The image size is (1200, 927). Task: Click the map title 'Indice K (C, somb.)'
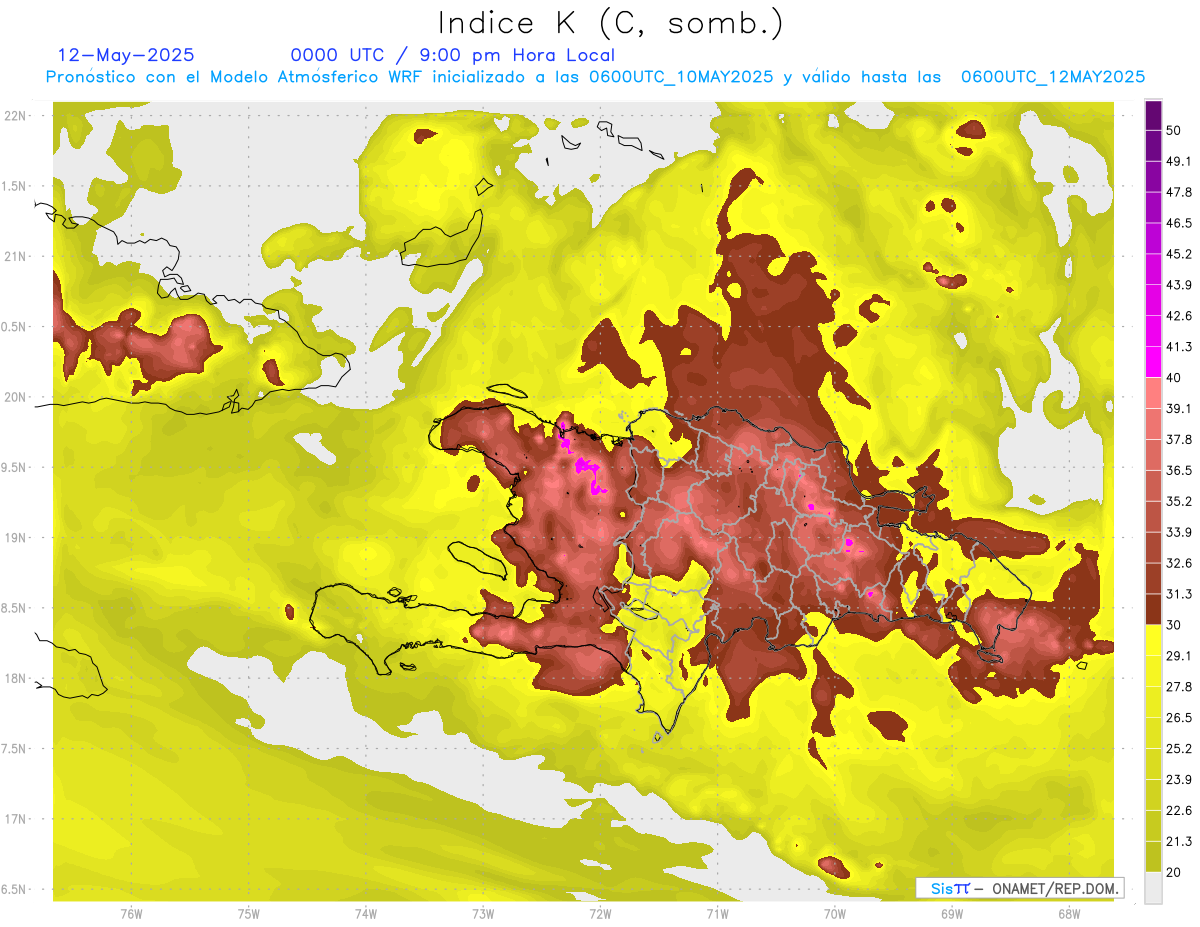pos(611,23)
